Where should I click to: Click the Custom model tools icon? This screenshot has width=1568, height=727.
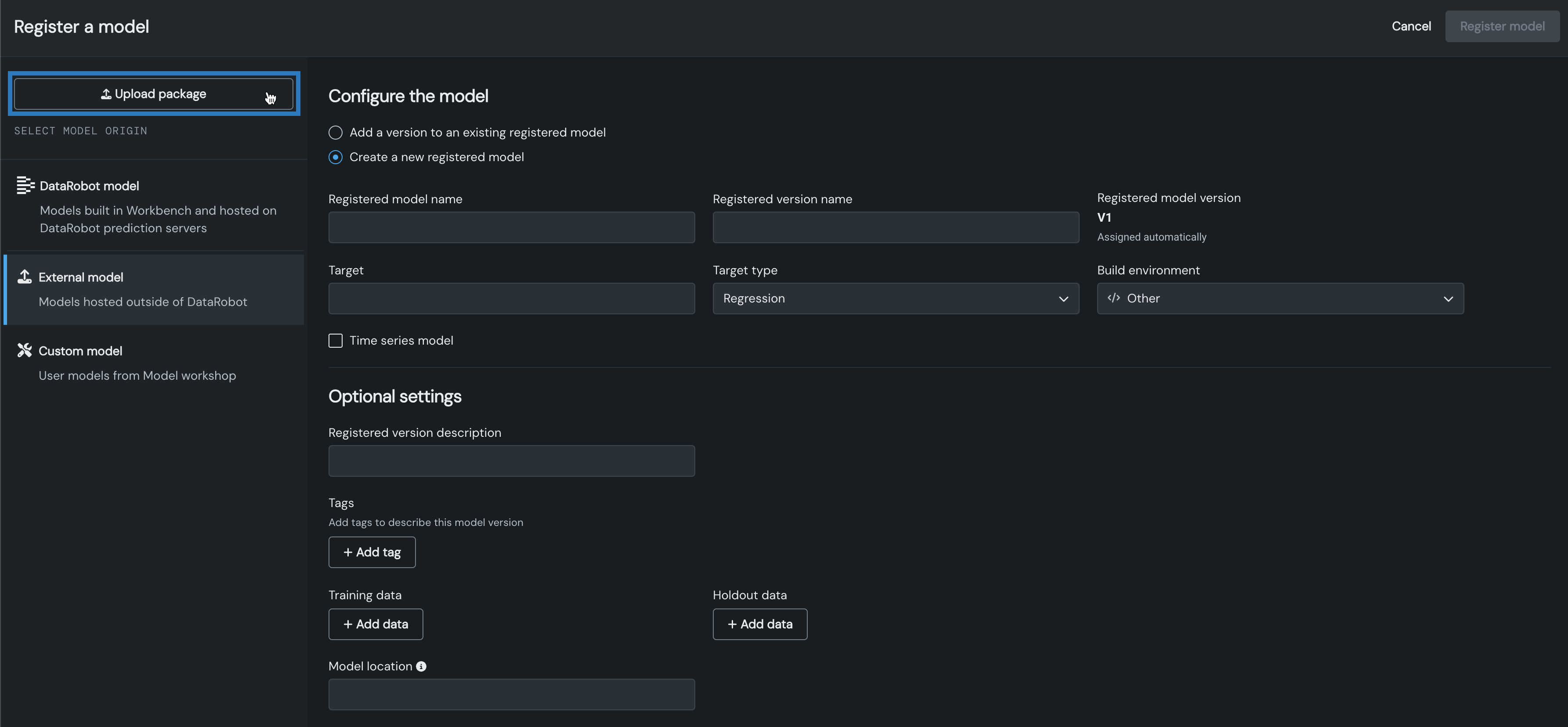tap(24, 350)
